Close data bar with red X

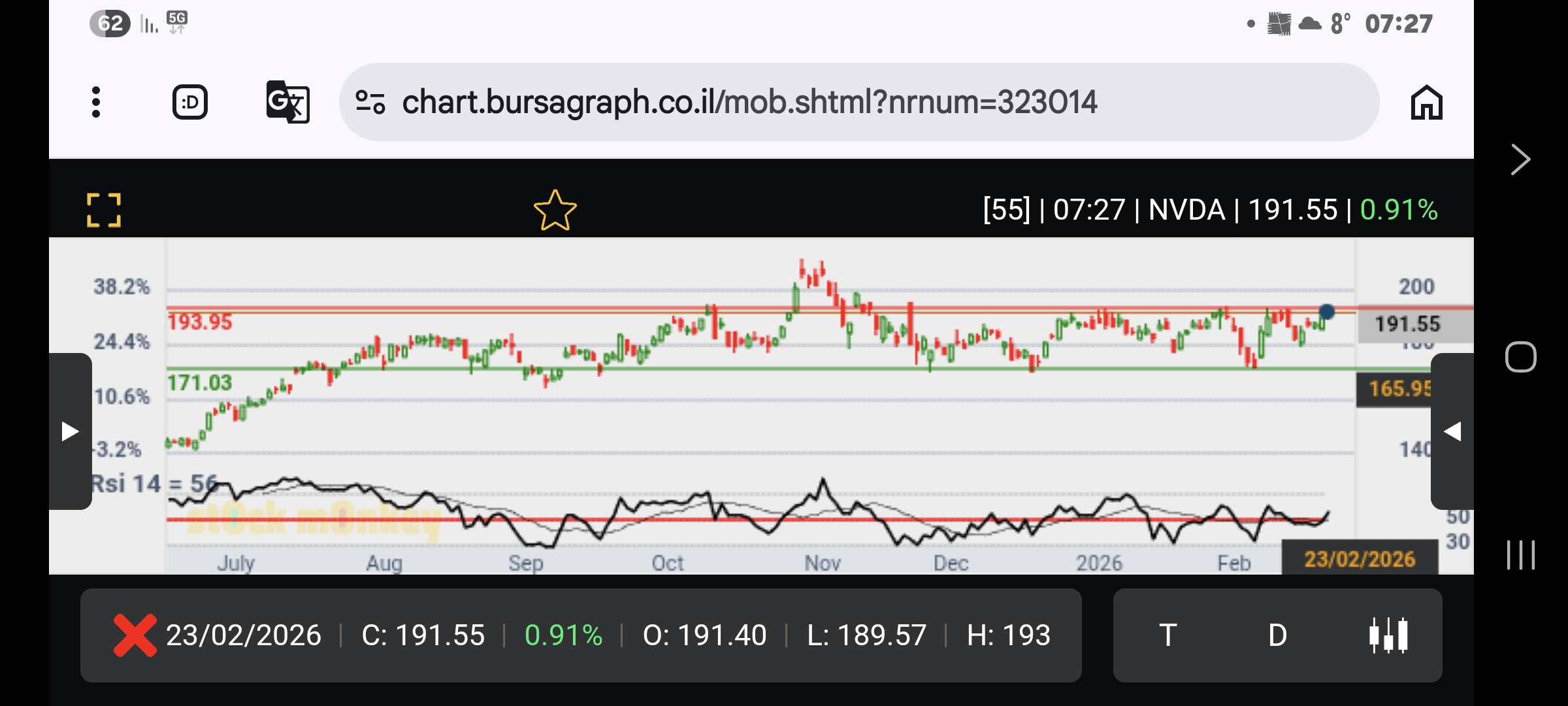tap(135, 635)
